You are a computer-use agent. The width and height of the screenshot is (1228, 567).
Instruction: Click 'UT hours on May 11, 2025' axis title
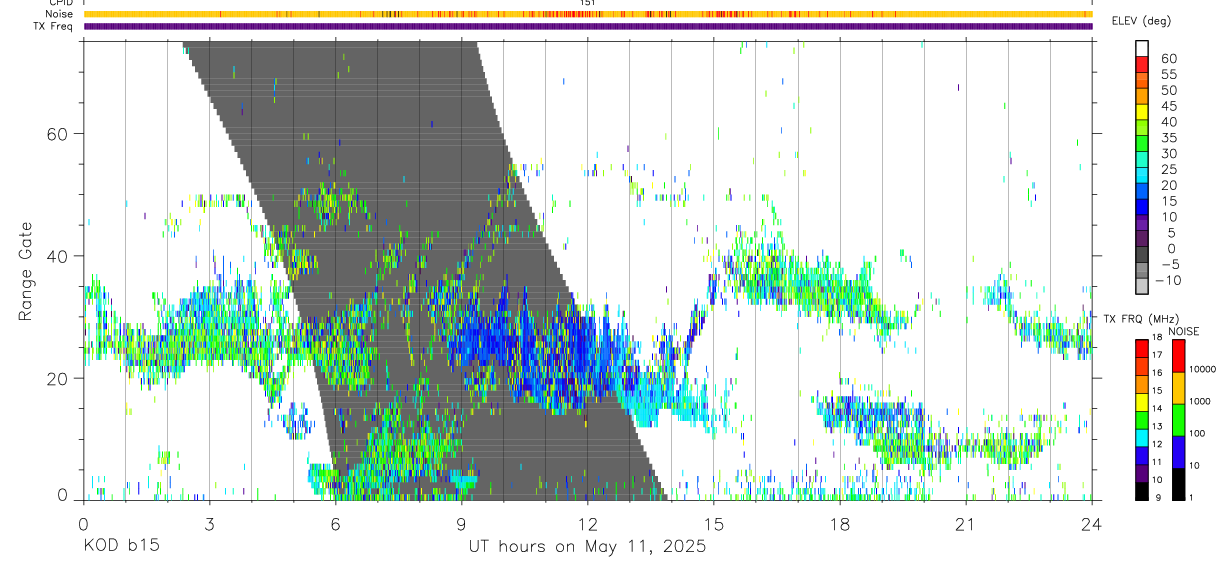point(587,547)
